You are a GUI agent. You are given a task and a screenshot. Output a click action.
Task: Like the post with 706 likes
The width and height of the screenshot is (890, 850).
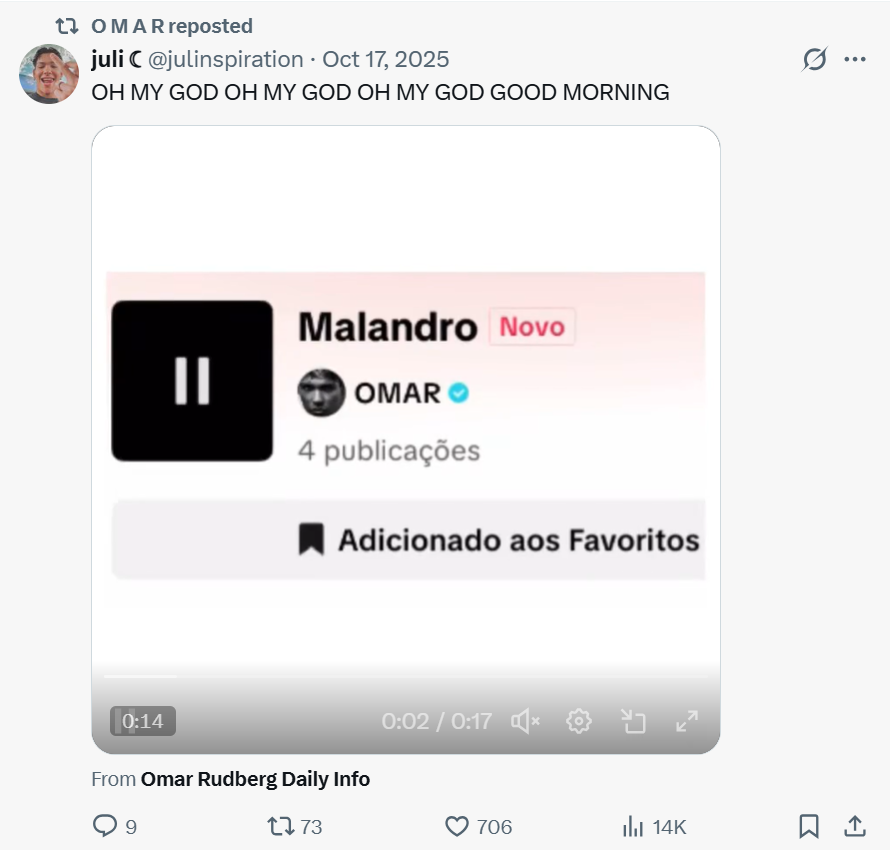[x=457, y=826]
